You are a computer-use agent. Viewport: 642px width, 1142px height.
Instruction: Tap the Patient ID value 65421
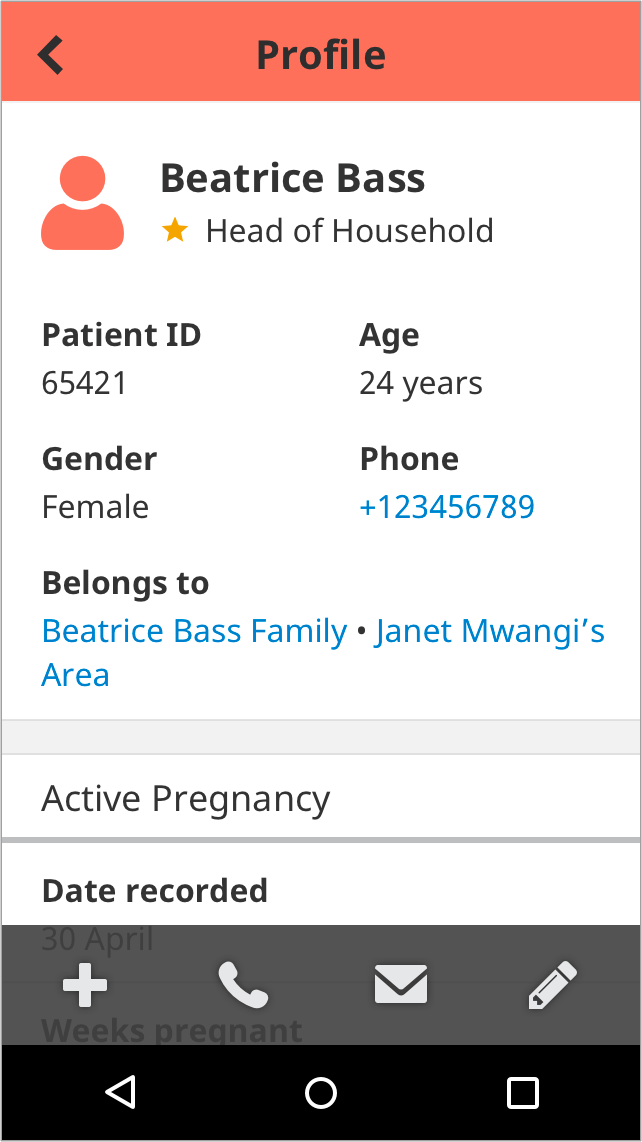(x=85, y=383)
